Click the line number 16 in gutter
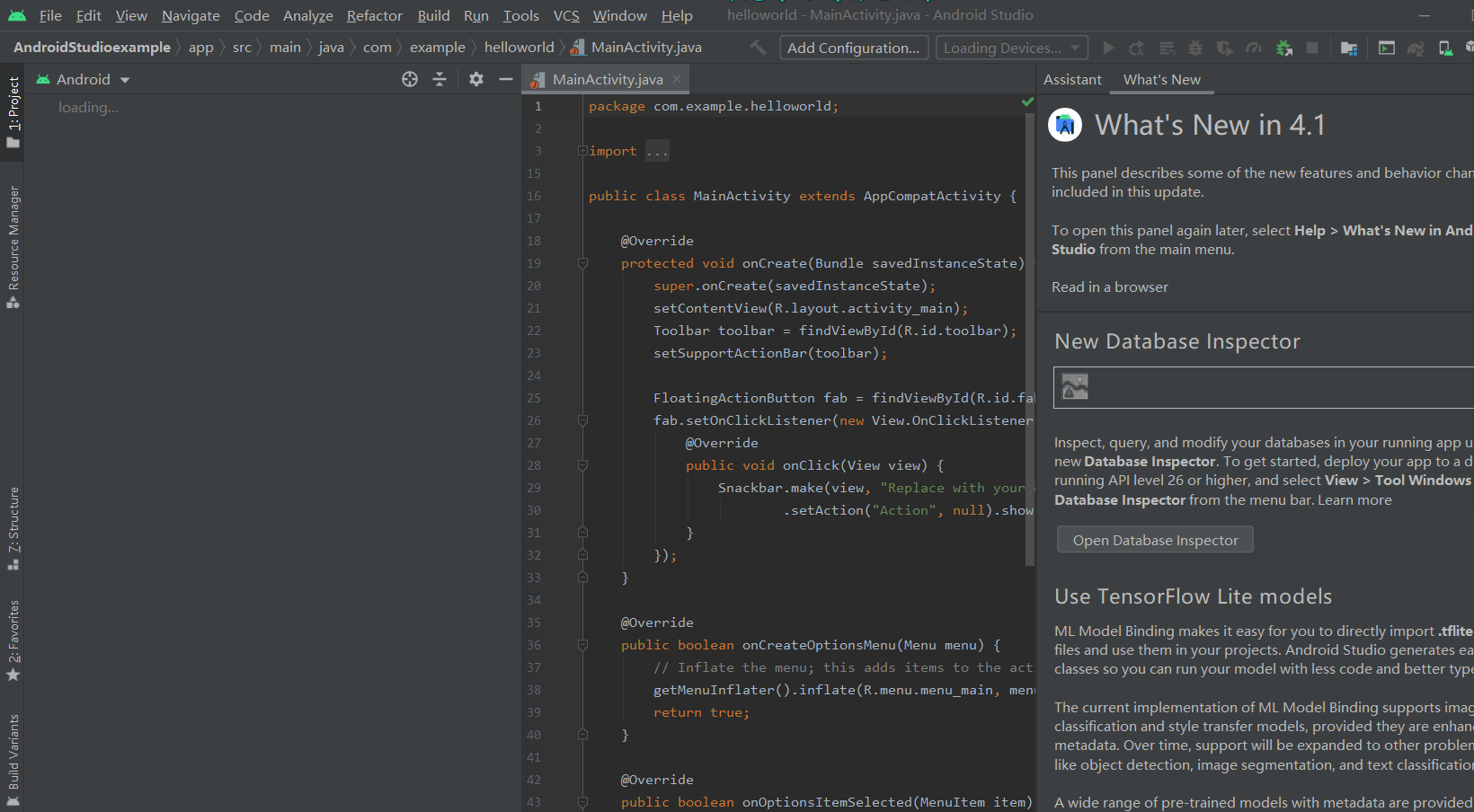The width and height of the screenshot is (1474, 812). (x=534, y=196)
